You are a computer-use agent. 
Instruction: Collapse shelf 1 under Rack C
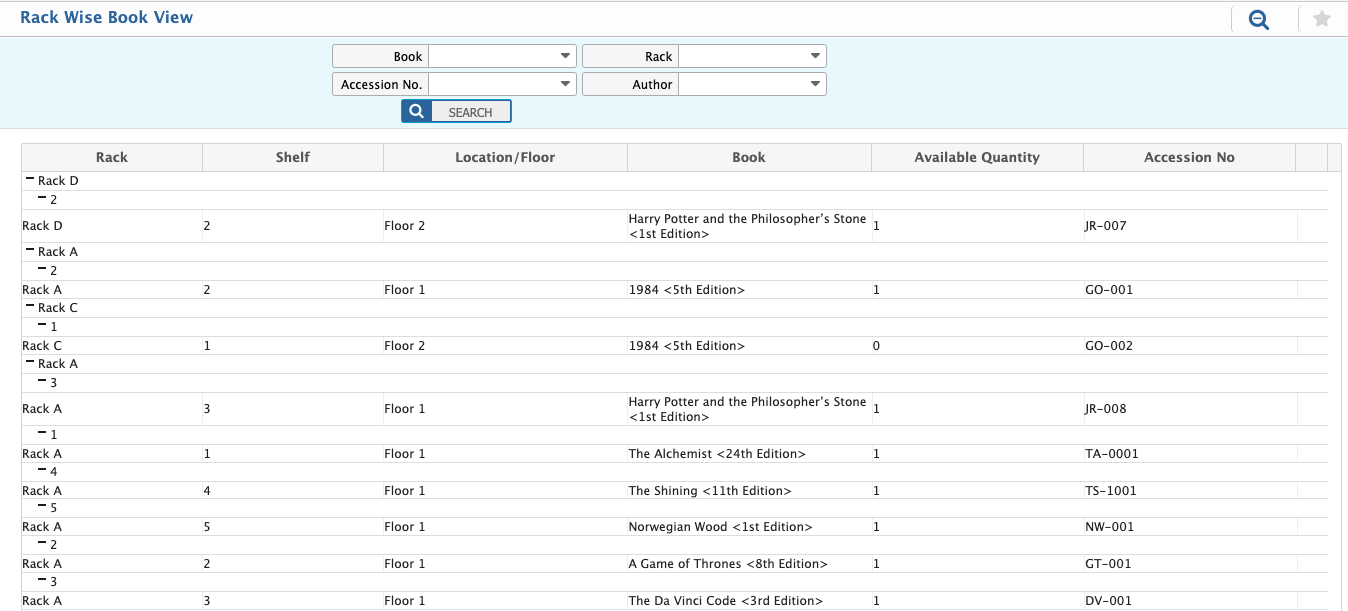42,326
